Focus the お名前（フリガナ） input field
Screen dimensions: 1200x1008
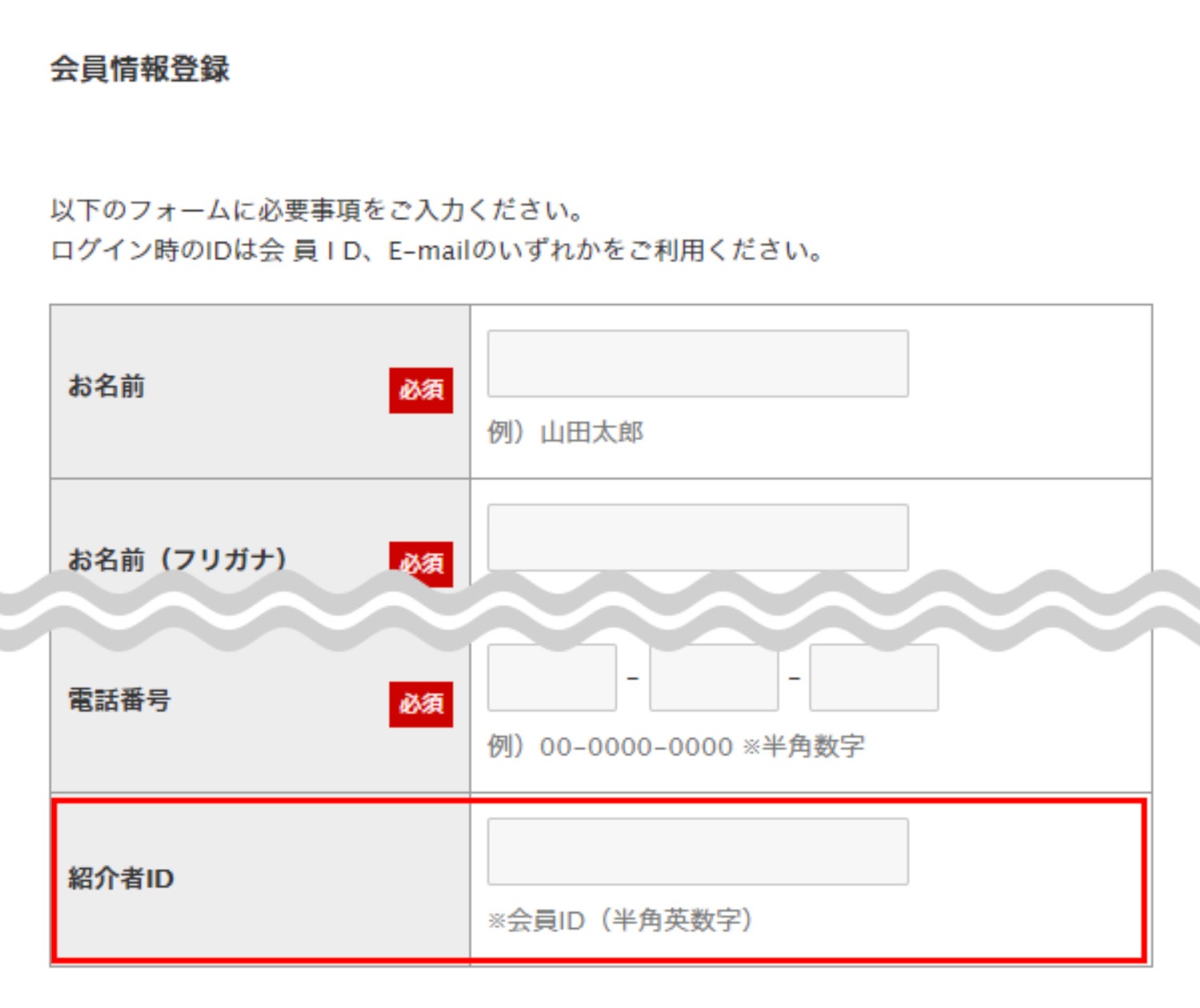698,537
